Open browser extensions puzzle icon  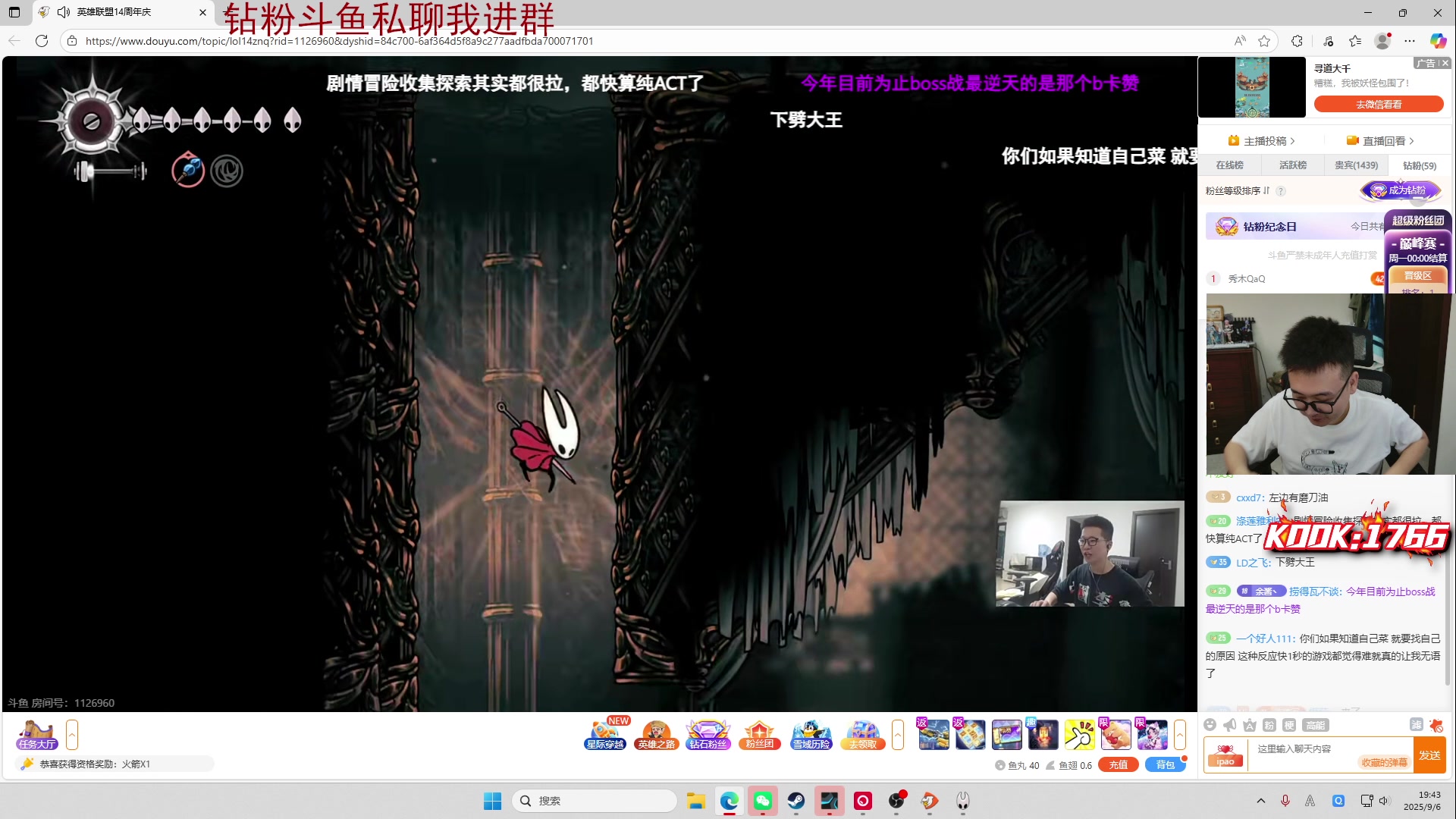point(1298,41)
